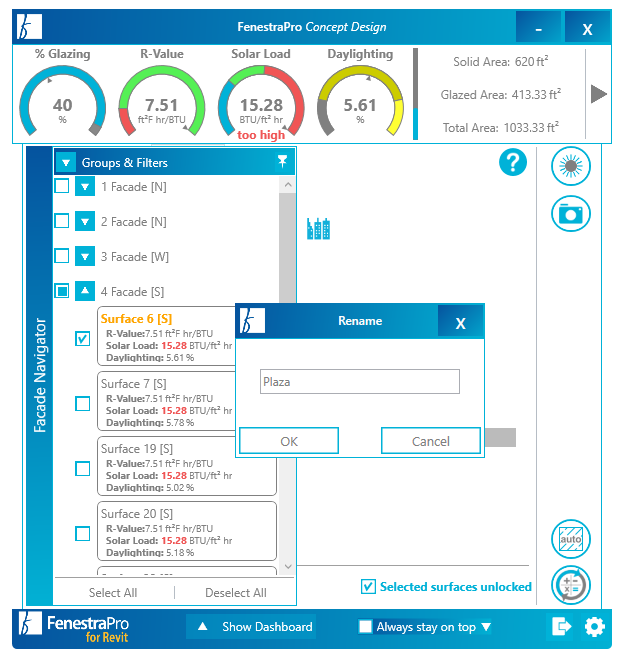Select the Surface 7 [S] card title
This screenshot has height=655, width=619.
(134, 383)
